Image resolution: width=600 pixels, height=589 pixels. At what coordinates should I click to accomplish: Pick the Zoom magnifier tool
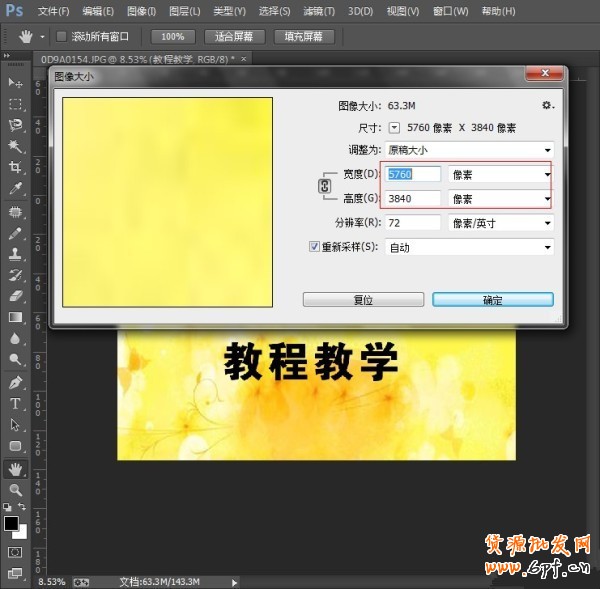pyautogui.click(x=15, y=489)
